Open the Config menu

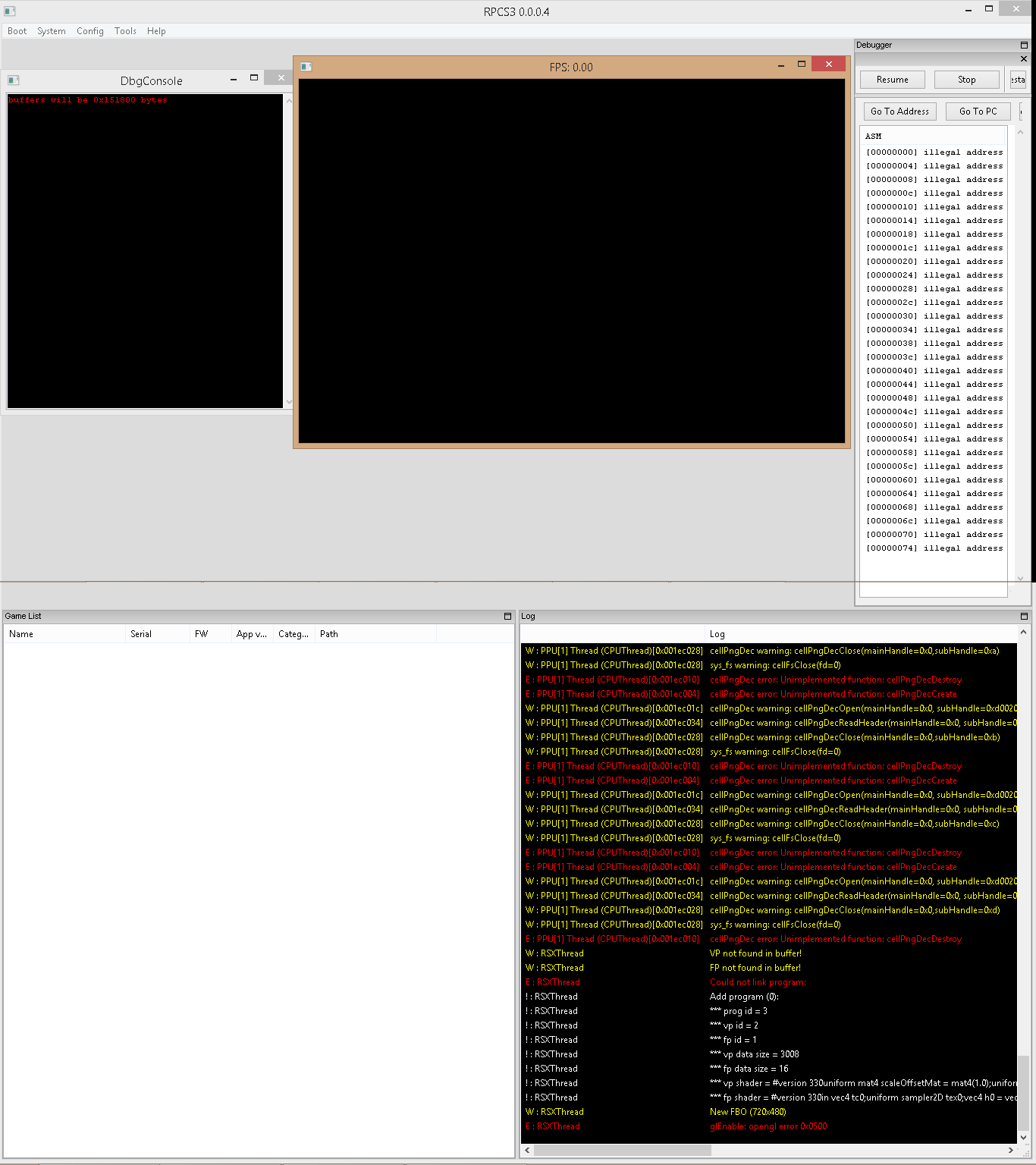click(x=89, y=31)
